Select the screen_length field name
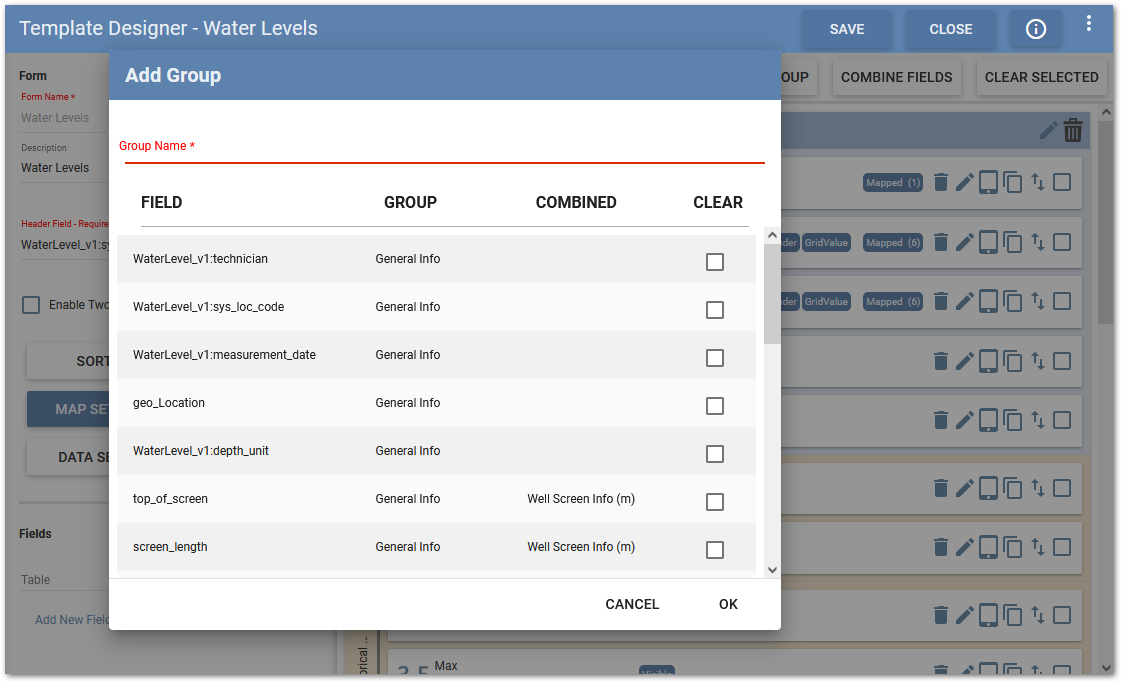The width and height of the screenshot is (1122, 683). pyautogui.click(x=170, y=547)
